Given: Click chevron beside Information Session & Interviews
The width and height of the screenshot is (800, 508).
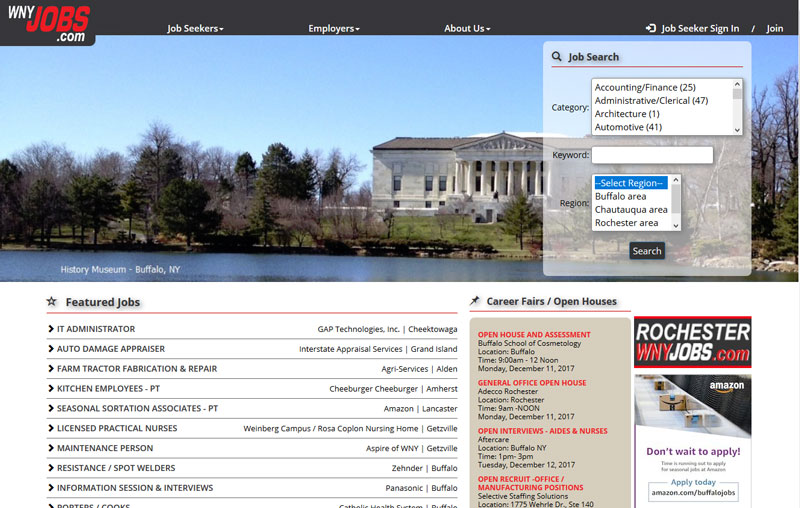Looking at the screenshot, I should pos(51,488).
